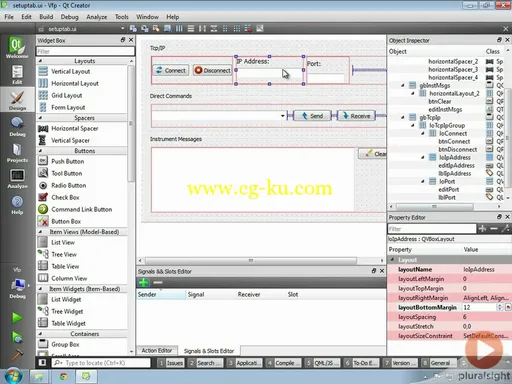The width and height of the screenshot is (512, 384).
Task: Toggle sidebar button in status bar
Action: [x=42, y=362]
